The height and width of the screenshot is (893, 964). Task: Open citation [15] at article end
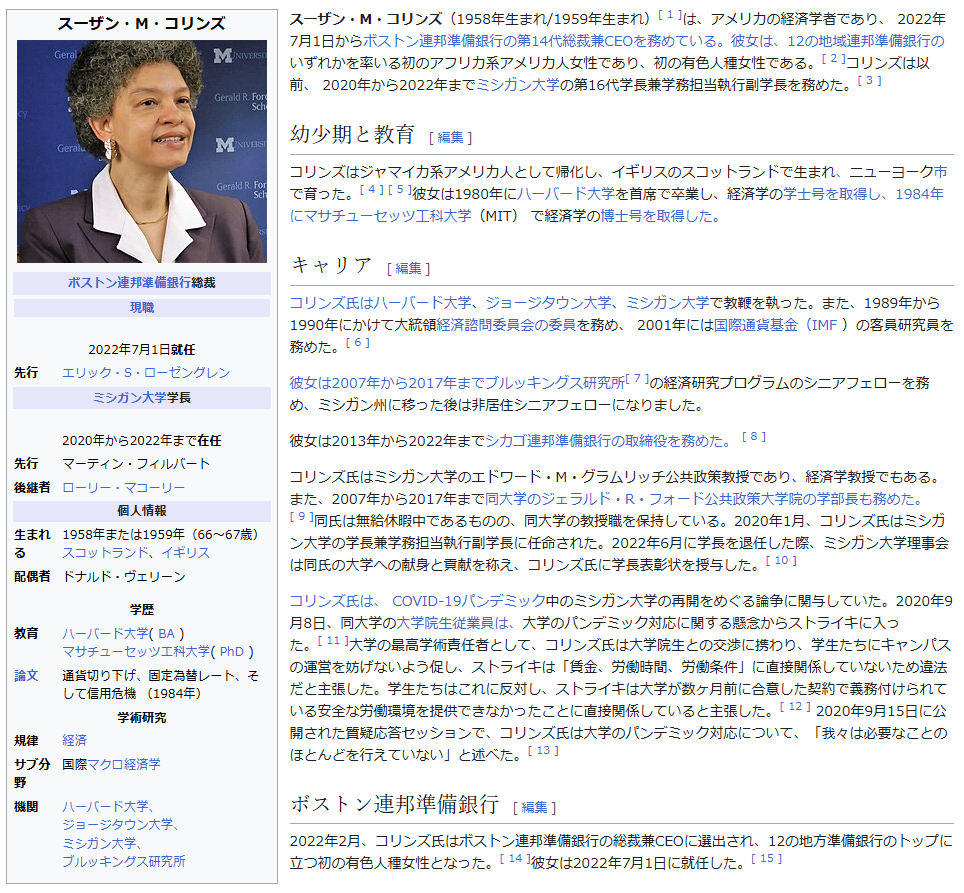(767, 859)
